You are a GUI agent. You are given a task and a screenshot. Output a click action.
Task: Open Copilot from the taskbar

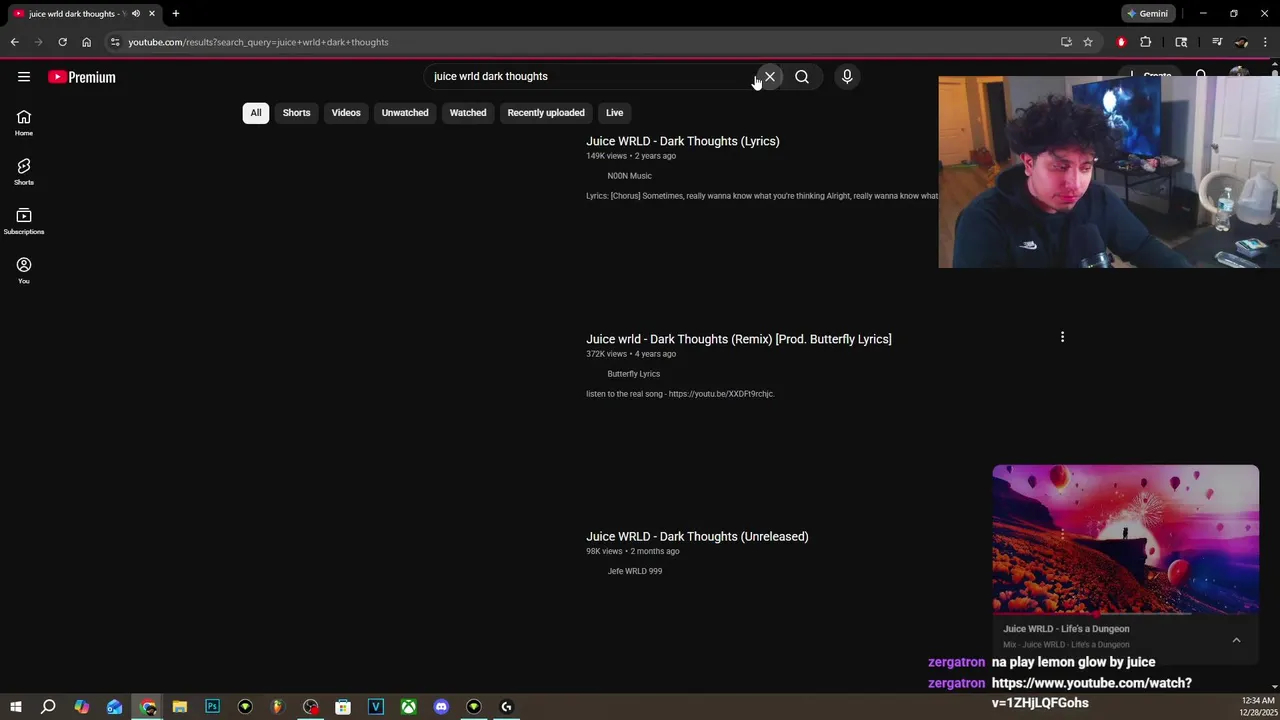pos(82,707)
